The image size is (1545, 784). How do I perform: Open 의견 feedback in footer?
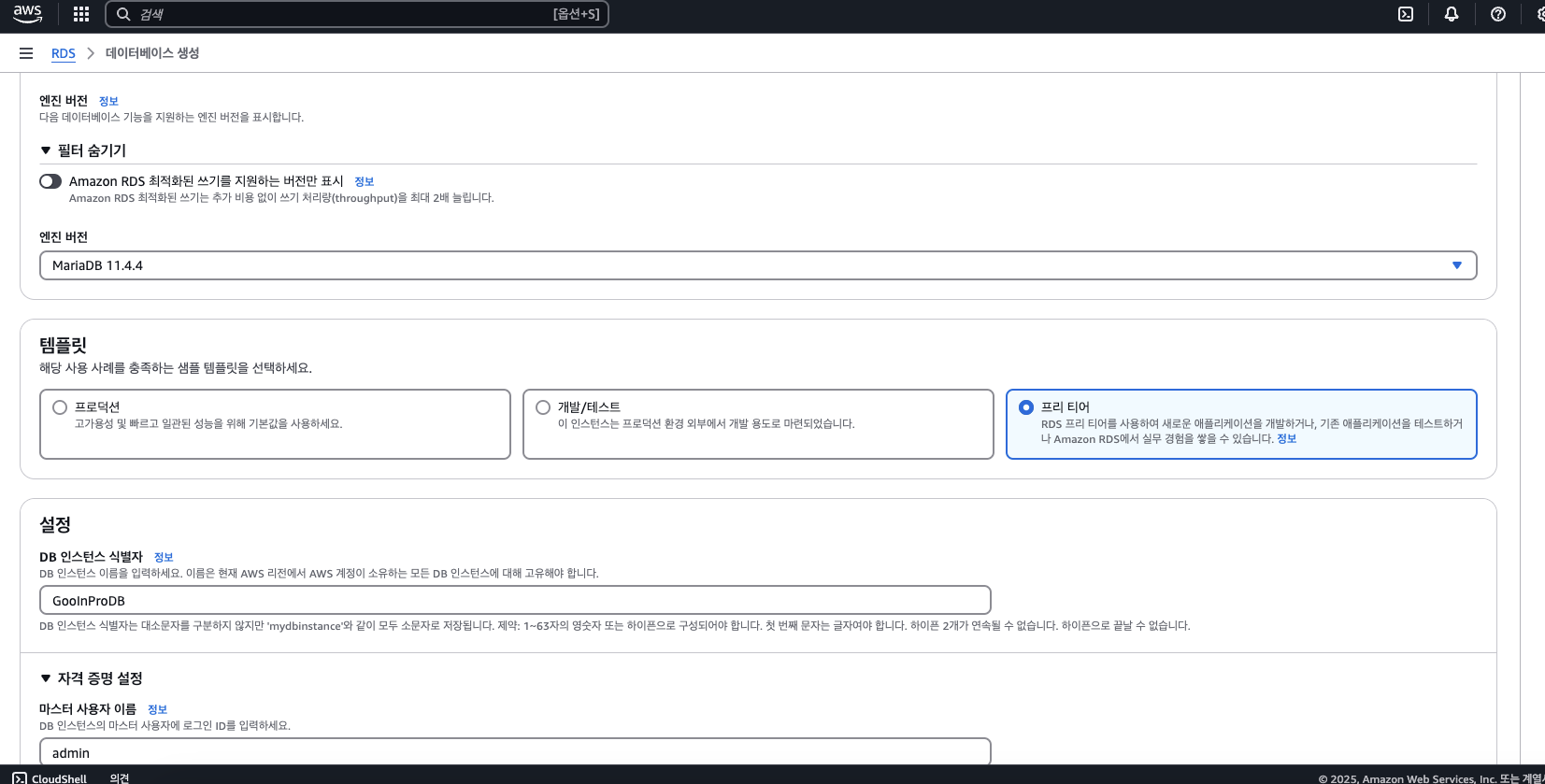click(x=120, y=778)
